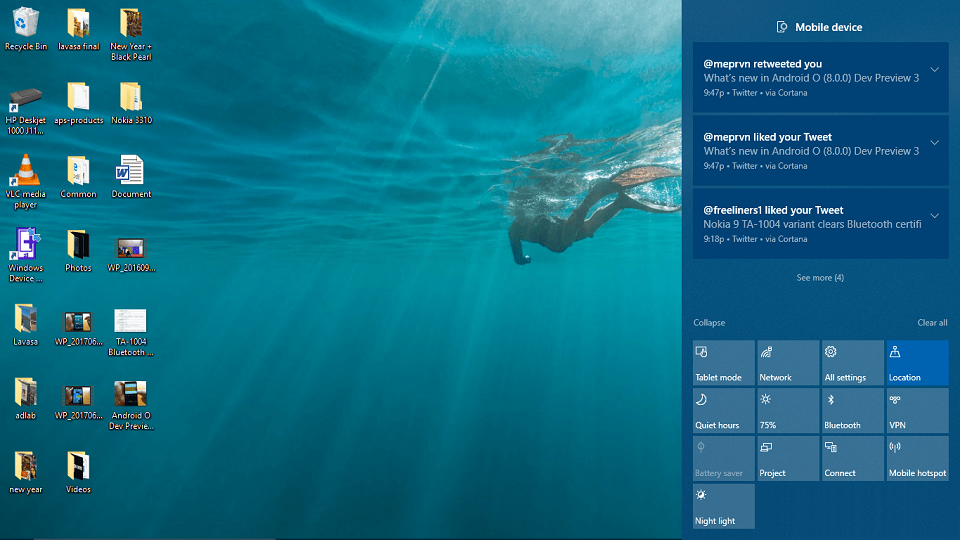Change the 75% brightness tile
960x540 pixels.
tap(788, 411)
